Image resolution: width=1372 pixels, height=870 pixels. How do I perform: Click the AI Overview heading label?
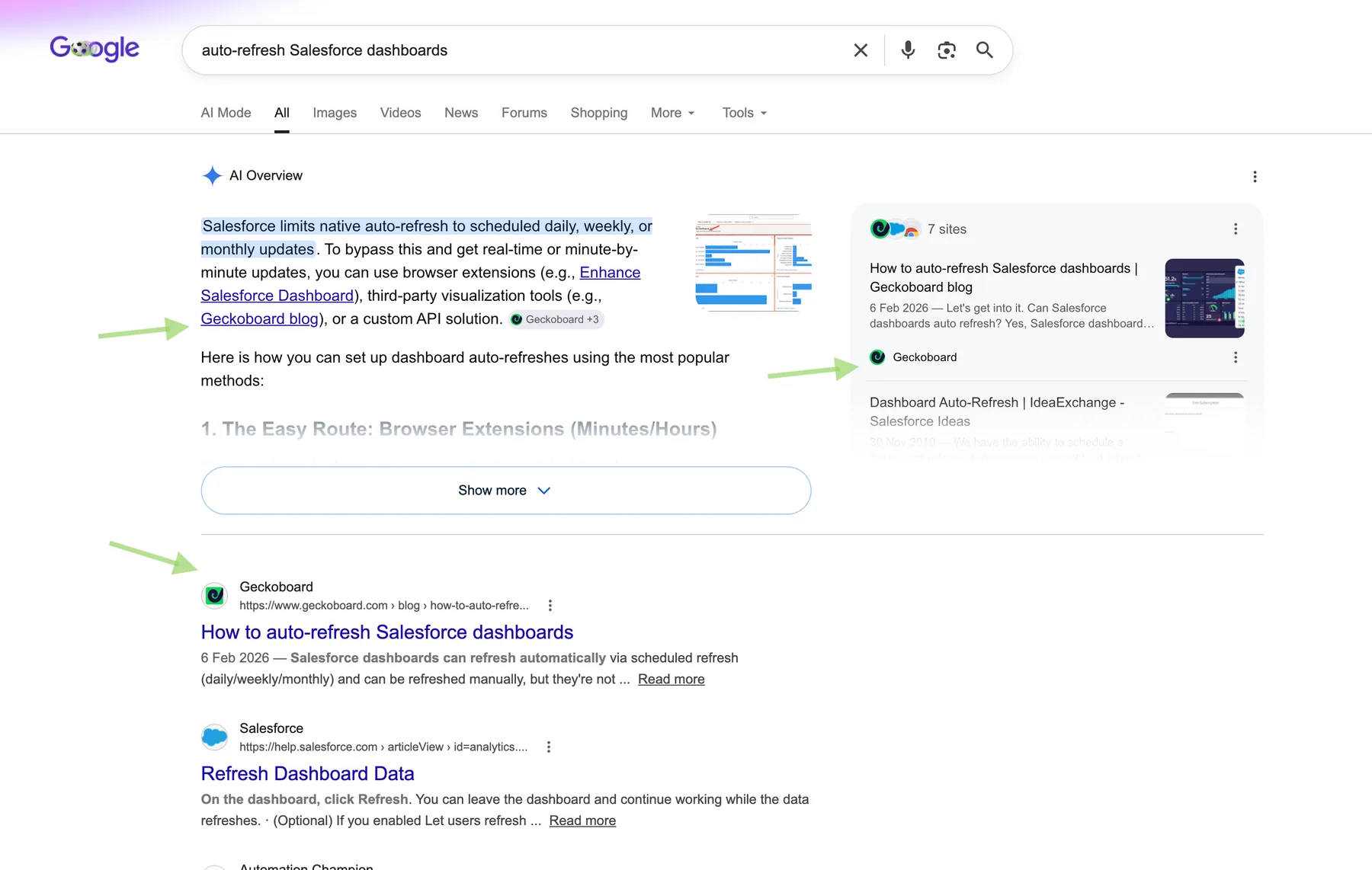point(266,176)
